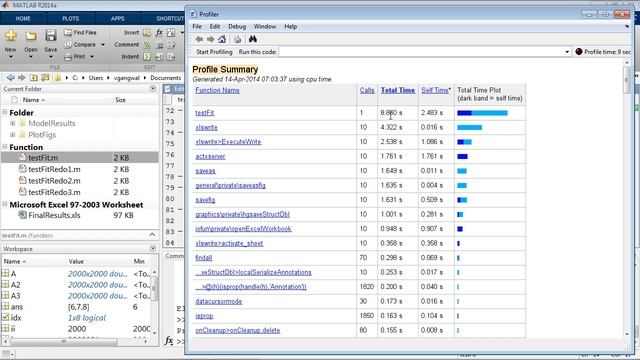Screen dimensions: 640x360
Task: Click the fx icon at command prompt
Action: coord(169,340)
